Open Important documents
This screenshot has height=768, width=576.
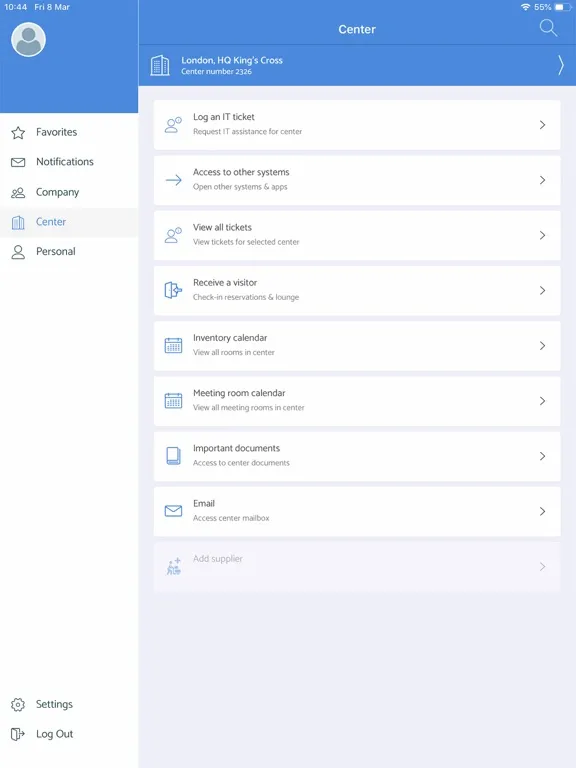coord(357,456)
